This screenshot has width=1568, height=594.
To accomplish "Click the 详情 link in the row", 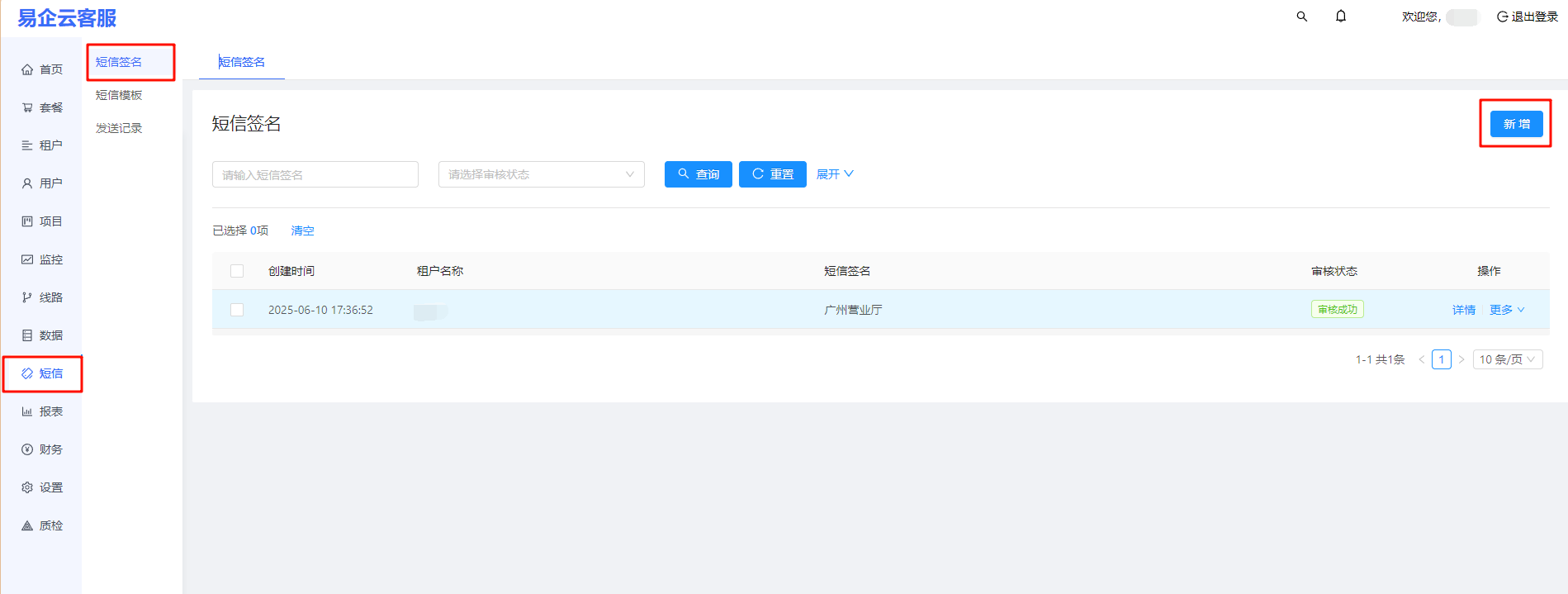I will [1463, 310].
